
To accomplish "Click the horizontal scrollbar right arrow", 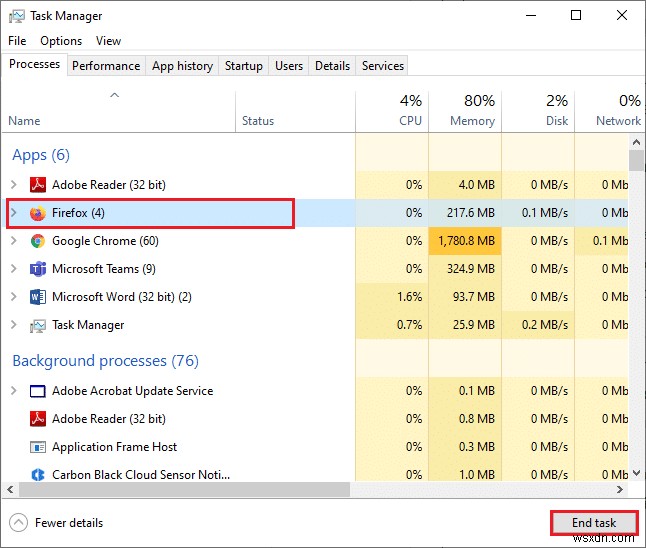I will [x=620, y=489].
